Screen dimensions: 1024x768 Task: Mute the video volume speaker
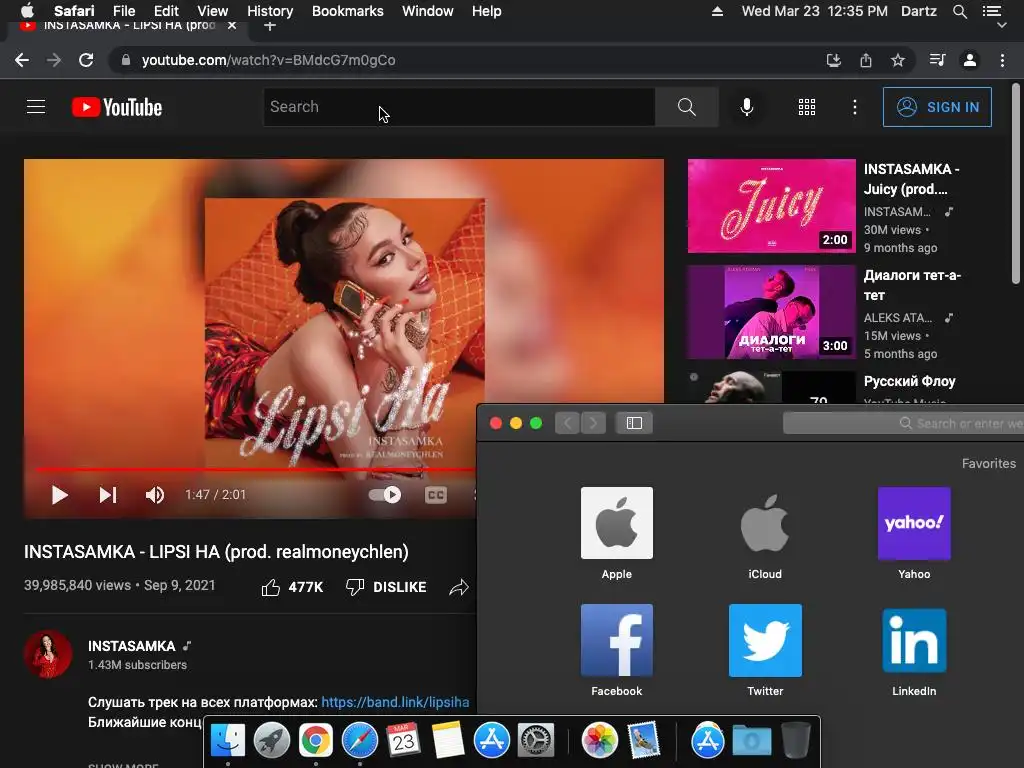(155, 495)
